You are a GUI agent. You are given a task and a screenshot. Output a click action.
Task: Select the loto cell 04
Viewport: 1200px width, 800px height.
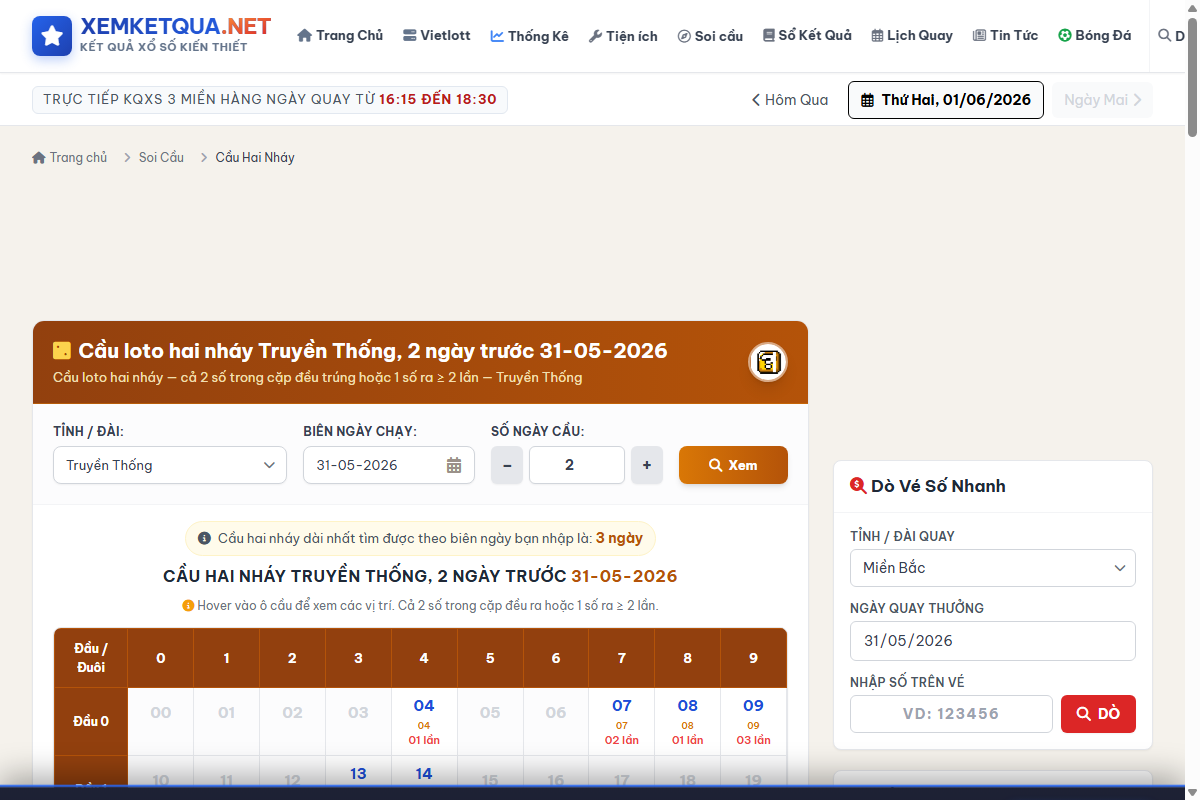pos(424,721)
